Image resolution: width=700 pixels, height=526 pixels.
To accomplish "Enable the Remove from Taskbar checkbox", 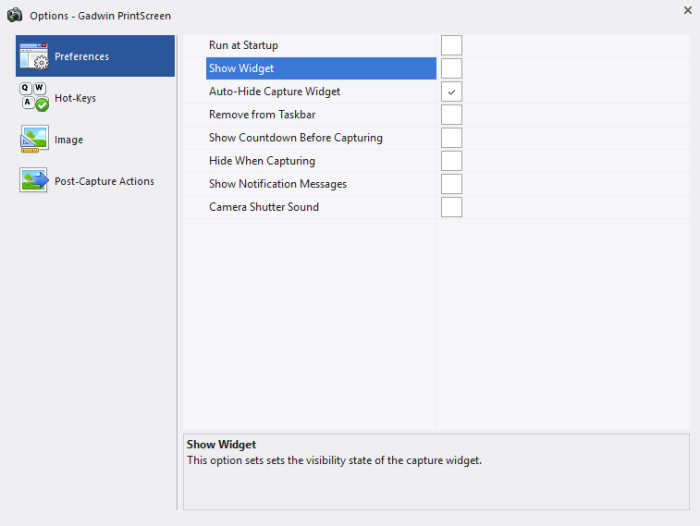I will pyautogui.click(x=451, y=115).
